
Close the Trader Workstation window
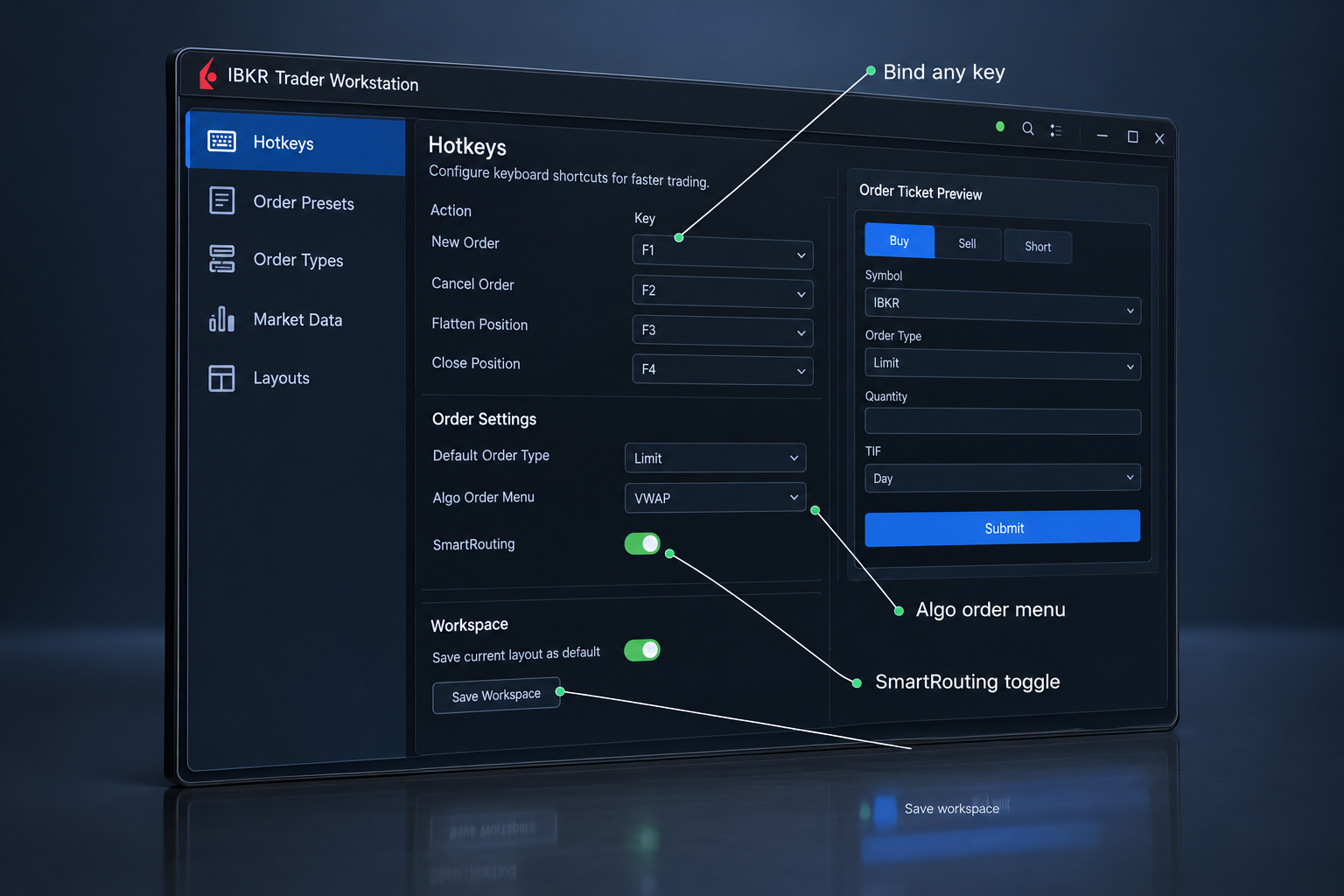tap(1159, 138)
